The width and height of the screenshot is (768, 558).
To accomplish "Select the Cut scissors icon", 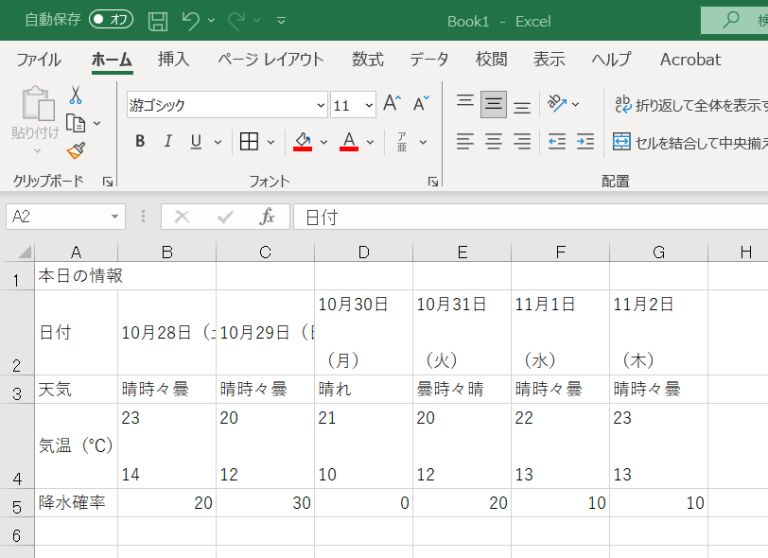I will tap(75, 96).
